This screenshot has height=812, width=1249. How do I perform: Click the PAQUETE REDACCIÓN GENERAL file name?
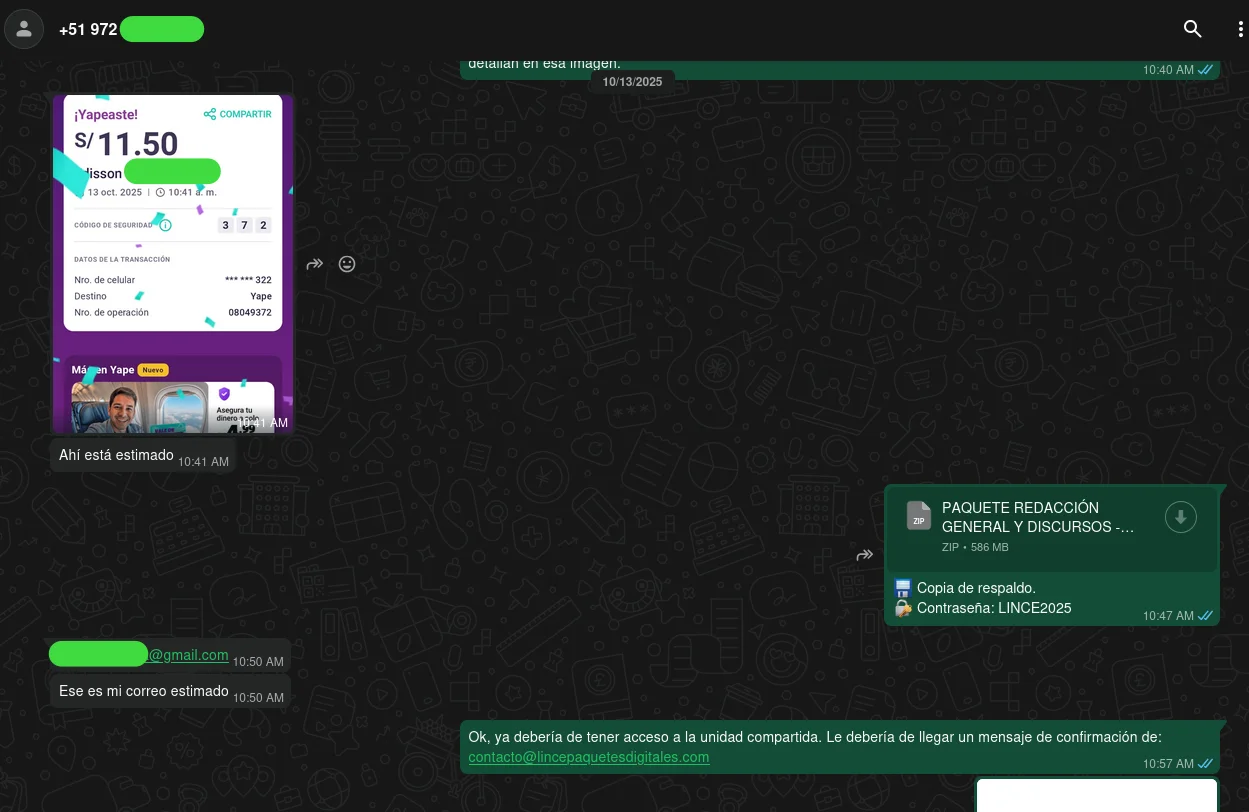(x=1037, y=517)
